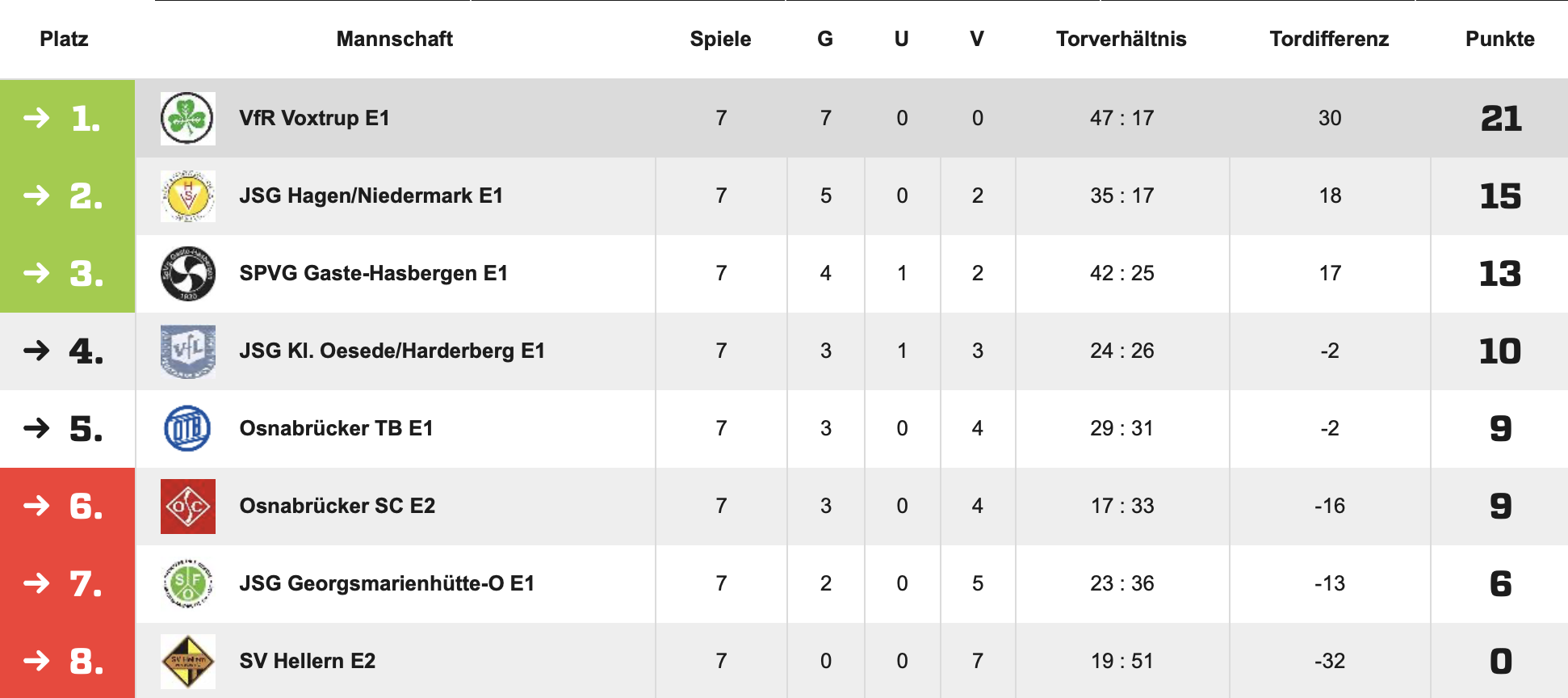1568x698 pixels.
Task: Click the Spiele column header
Action: pos(720,39)
